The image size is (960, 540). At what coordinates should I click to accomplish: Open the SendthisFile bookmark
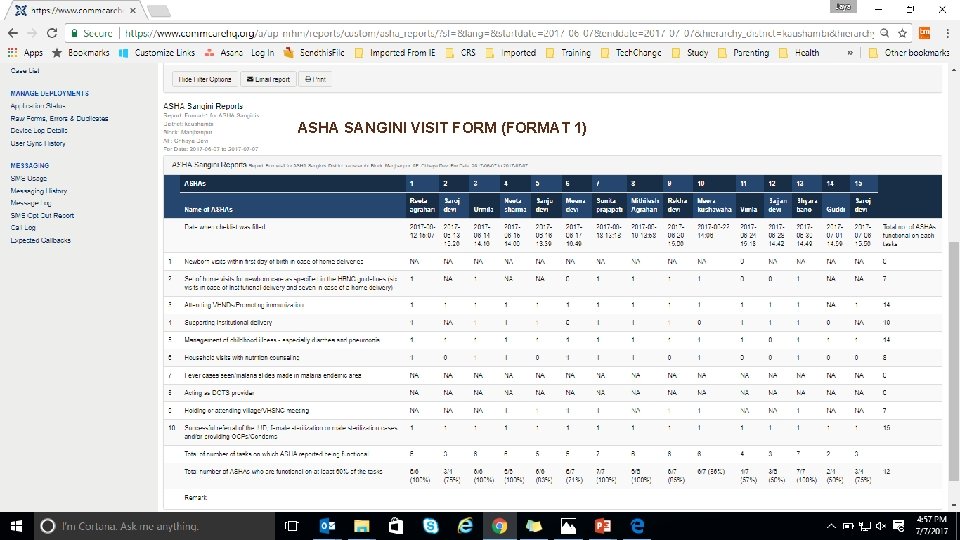314,53
